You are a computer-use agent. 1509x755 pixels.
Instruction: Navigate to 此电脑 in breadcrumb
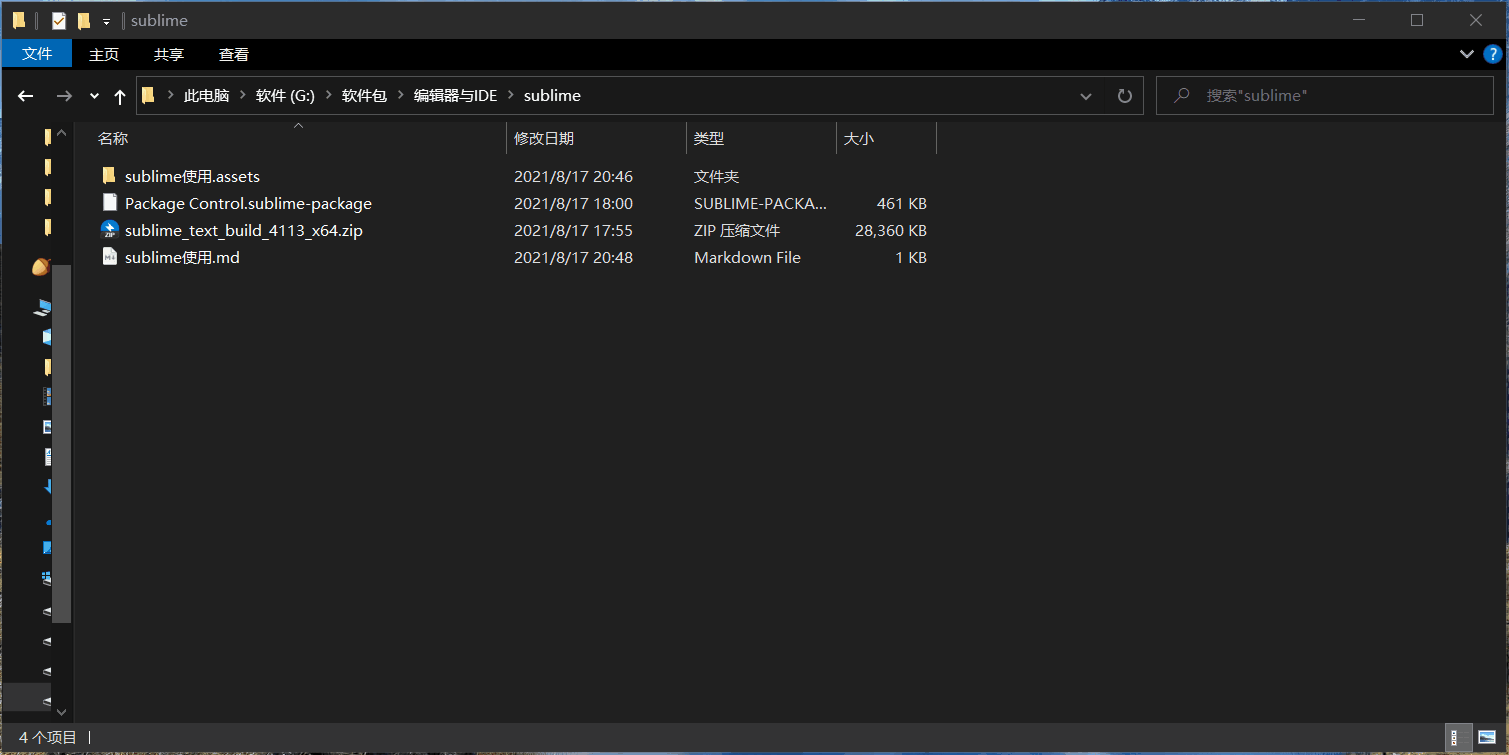click(206, 96)
